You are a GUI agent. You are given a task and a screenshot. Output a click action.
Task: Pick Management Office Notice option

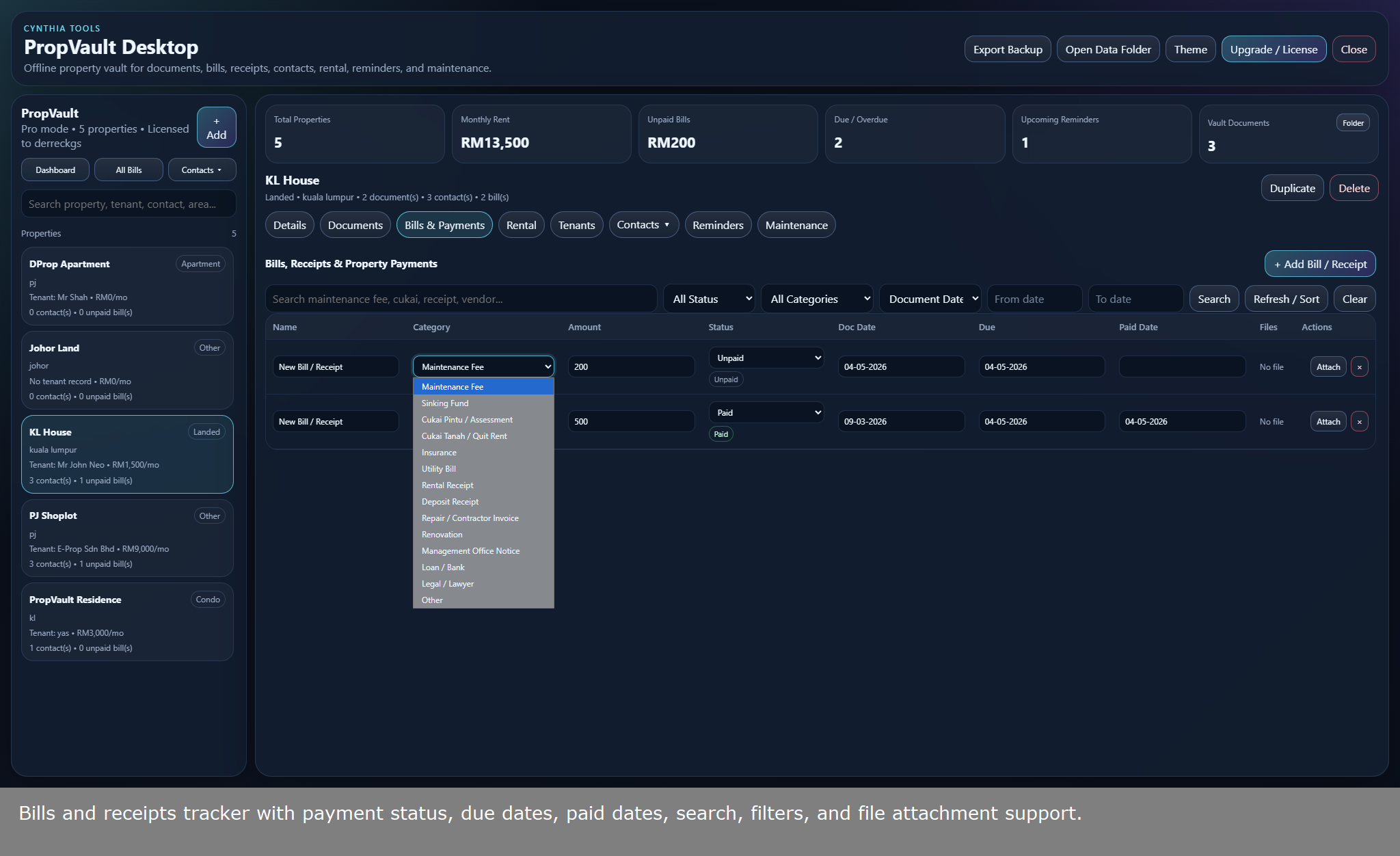point(483,551)
